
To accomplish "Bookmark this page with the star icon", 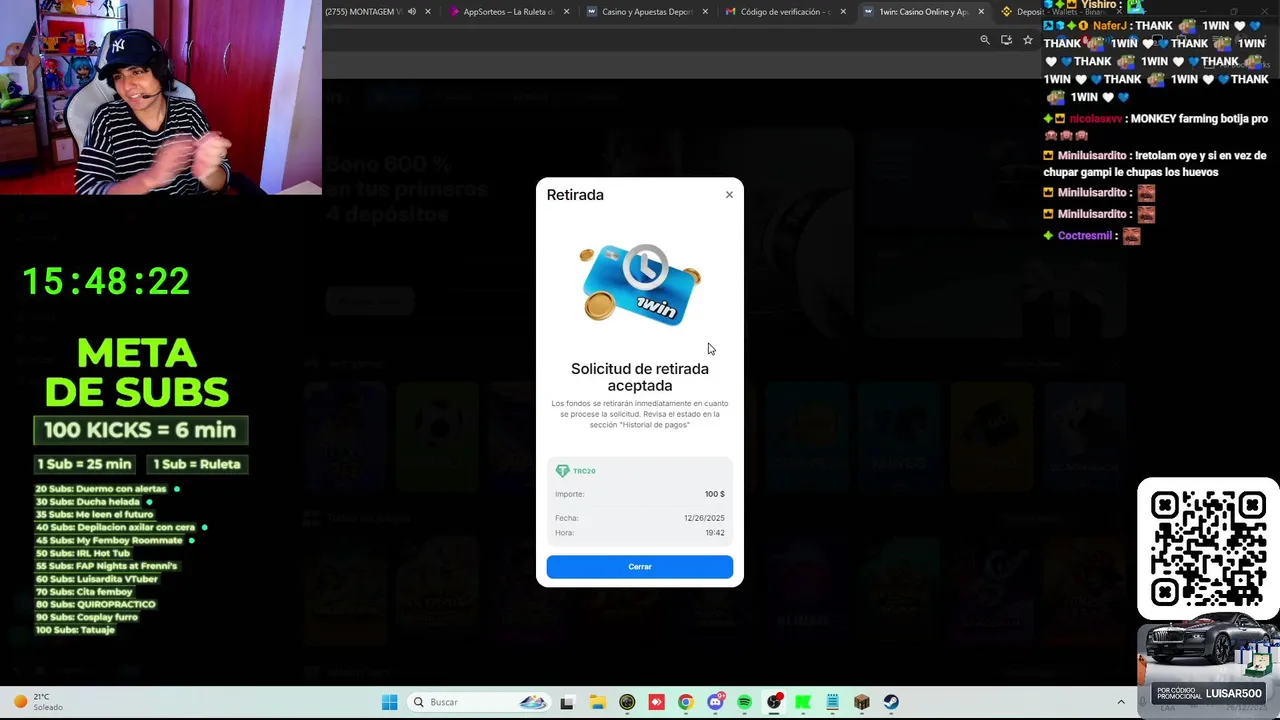I will pyautogui.click(x=1027, y=40).
